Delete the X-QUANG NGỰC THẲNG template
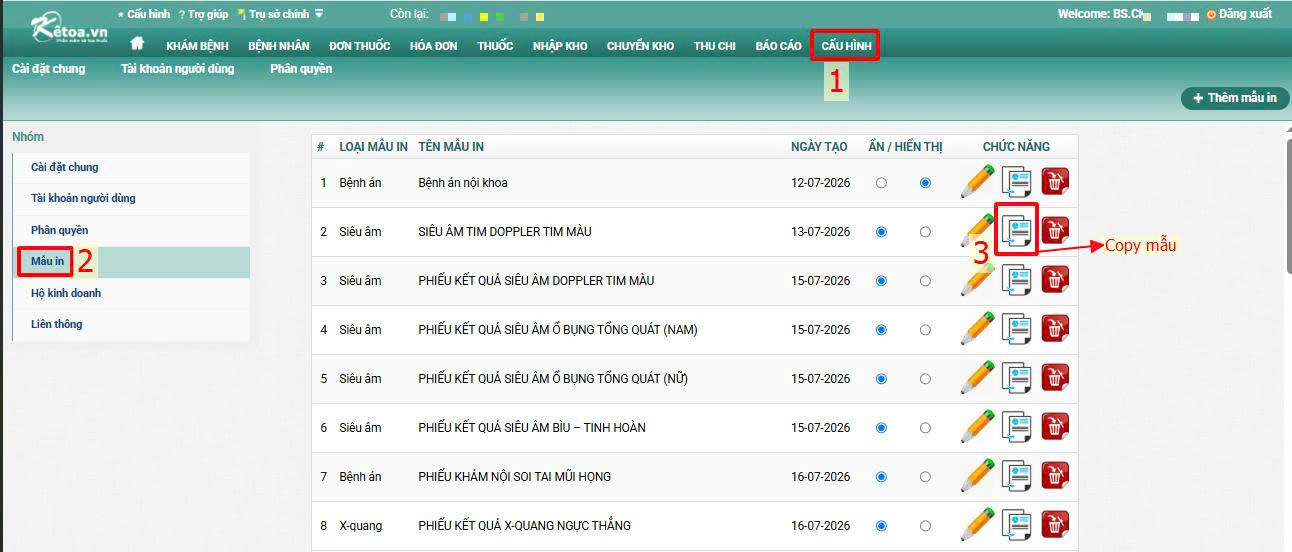 pos(1055,525)
